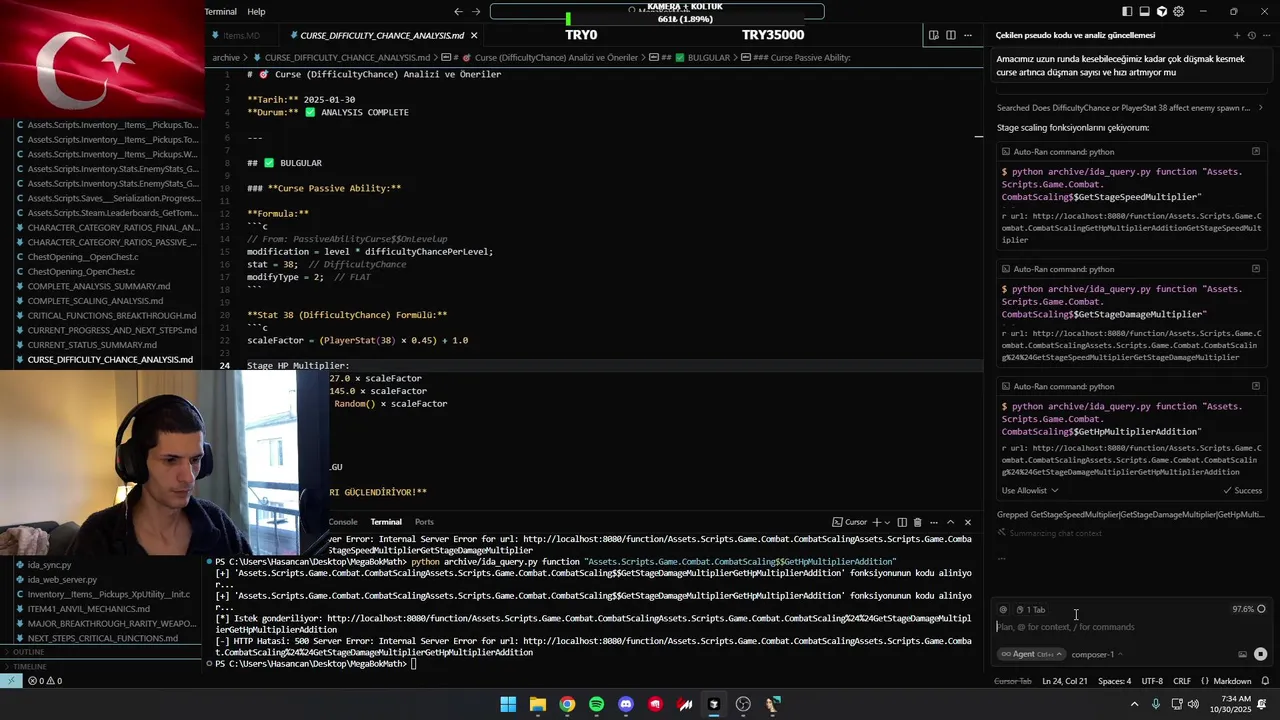Navigate back with the left arrow

[458, 11]
